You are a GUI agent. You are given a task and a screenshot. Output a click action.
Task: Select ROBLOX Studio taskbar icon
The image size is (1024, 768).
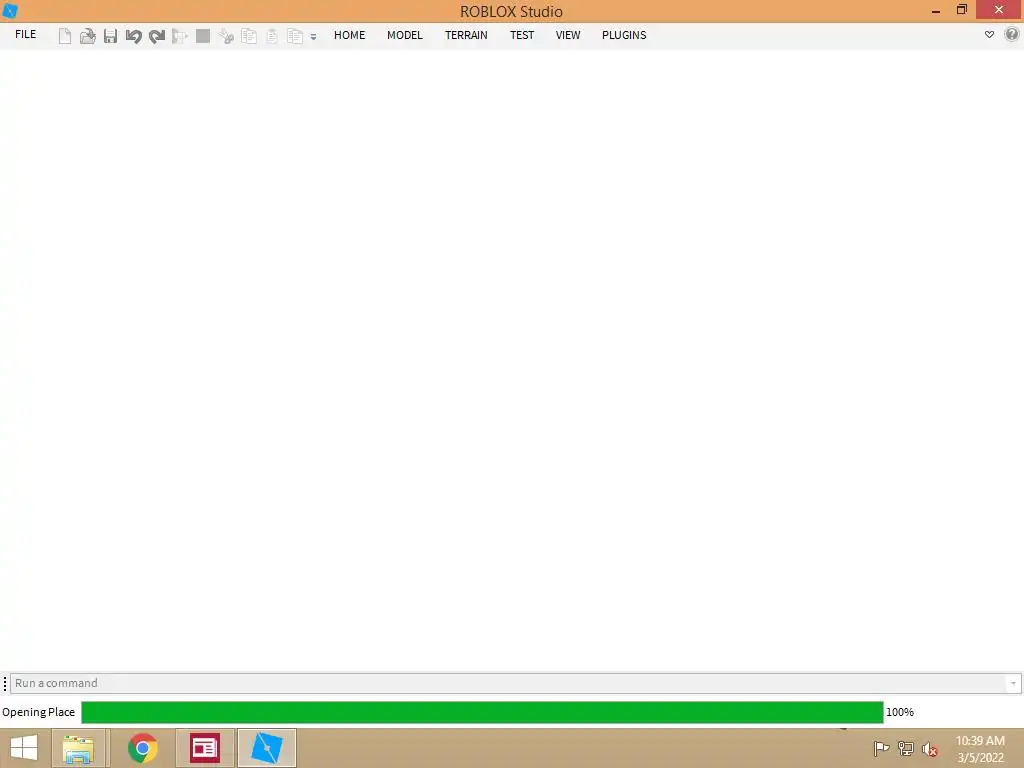[266, 748]
